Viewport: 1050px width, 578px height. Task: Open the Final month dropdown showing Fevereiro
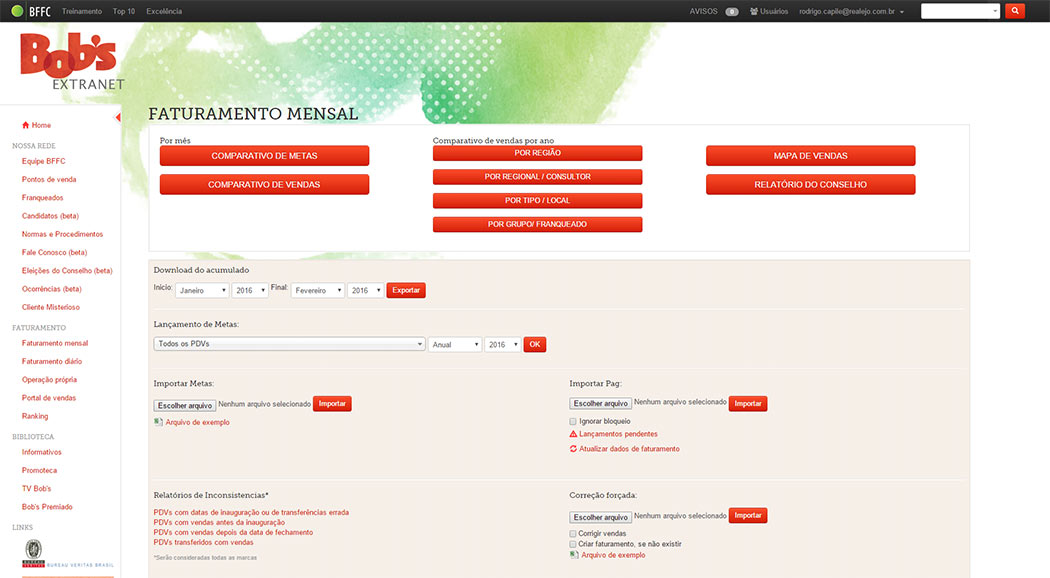point(317,290)
